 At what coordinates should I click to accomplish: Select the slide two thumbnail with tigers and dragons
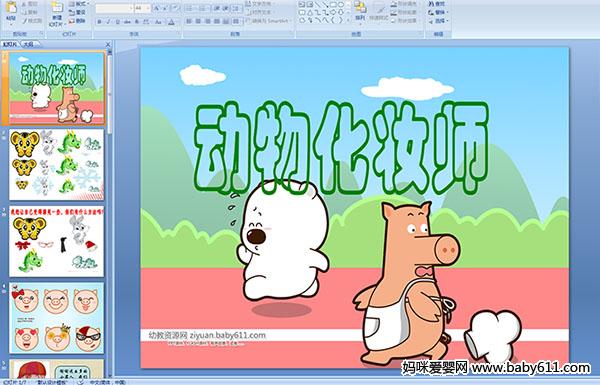point(57,165)
